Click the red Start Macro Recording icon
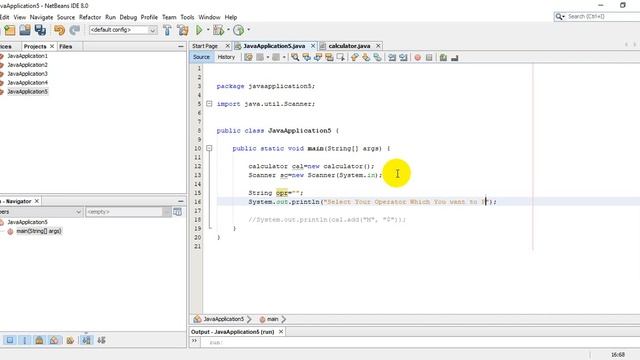 coord(417,58)
